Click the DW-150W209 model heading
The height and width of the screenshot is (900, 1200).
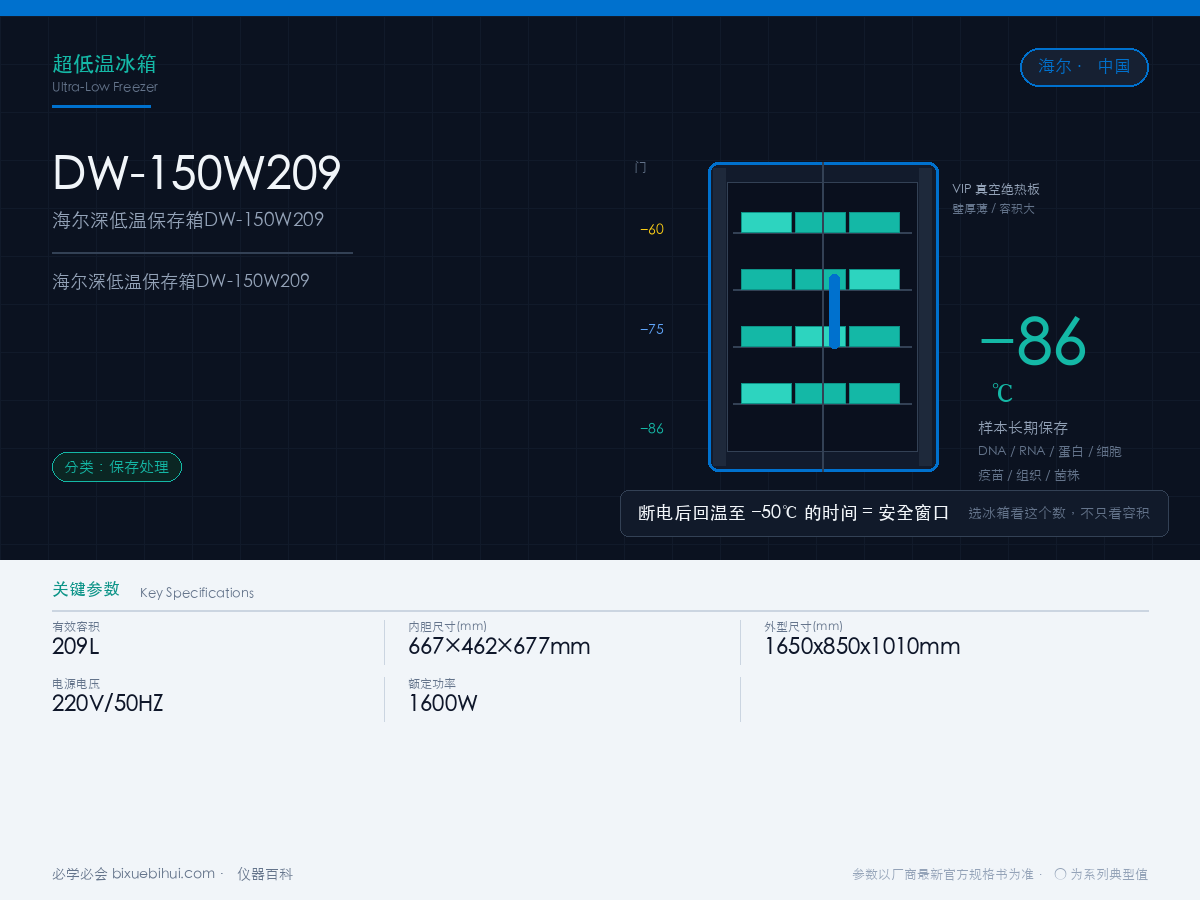[197, 173]
